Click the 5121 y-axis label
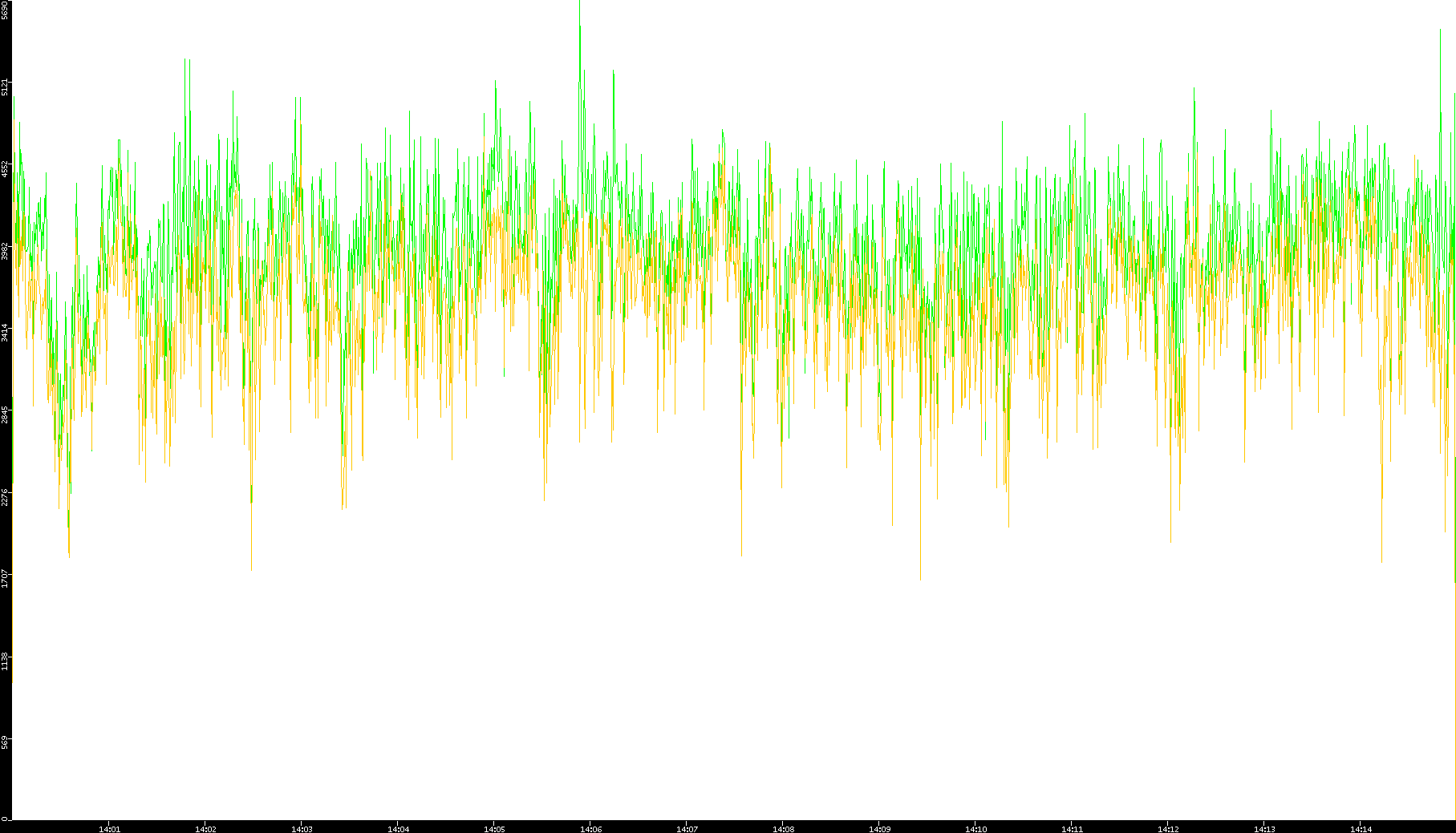This screenshot has height=833, width=1456. [5, 87]
